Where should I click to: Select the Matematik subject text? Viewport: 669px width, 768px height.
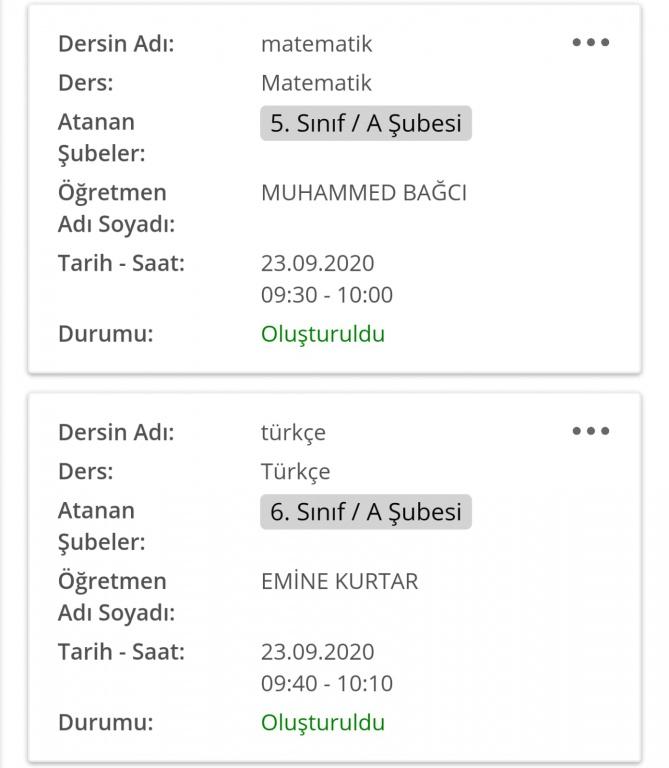(x=316, y=83)
